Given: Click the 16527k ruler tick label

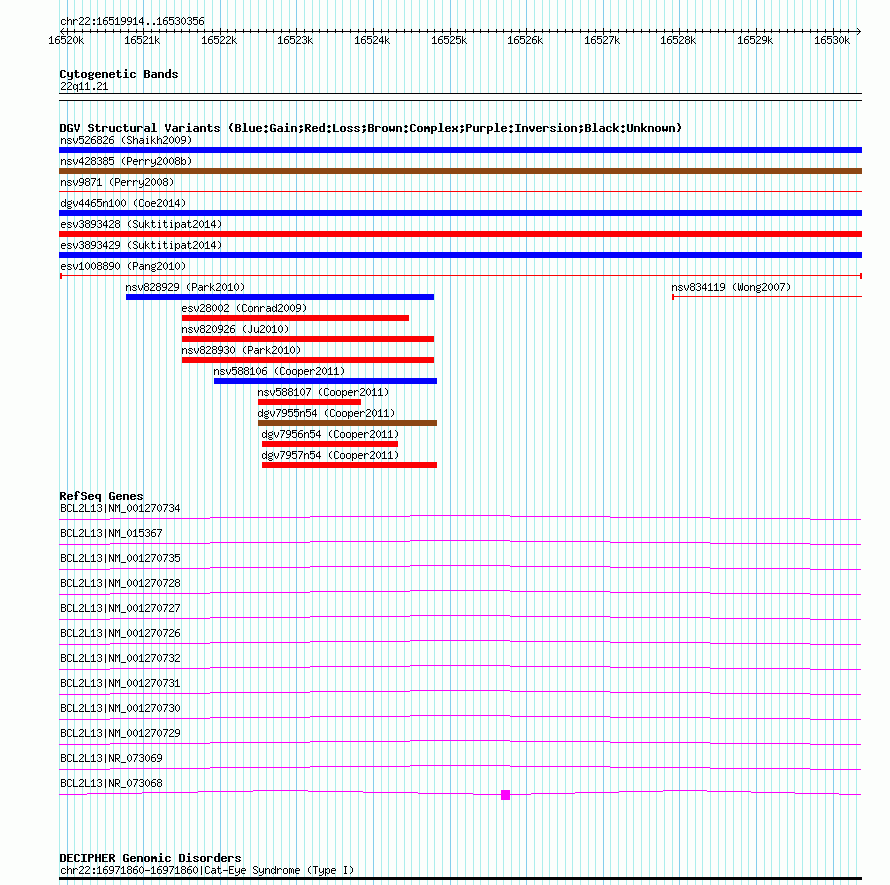Looking at the screenshot, I should tap(602, 40).
